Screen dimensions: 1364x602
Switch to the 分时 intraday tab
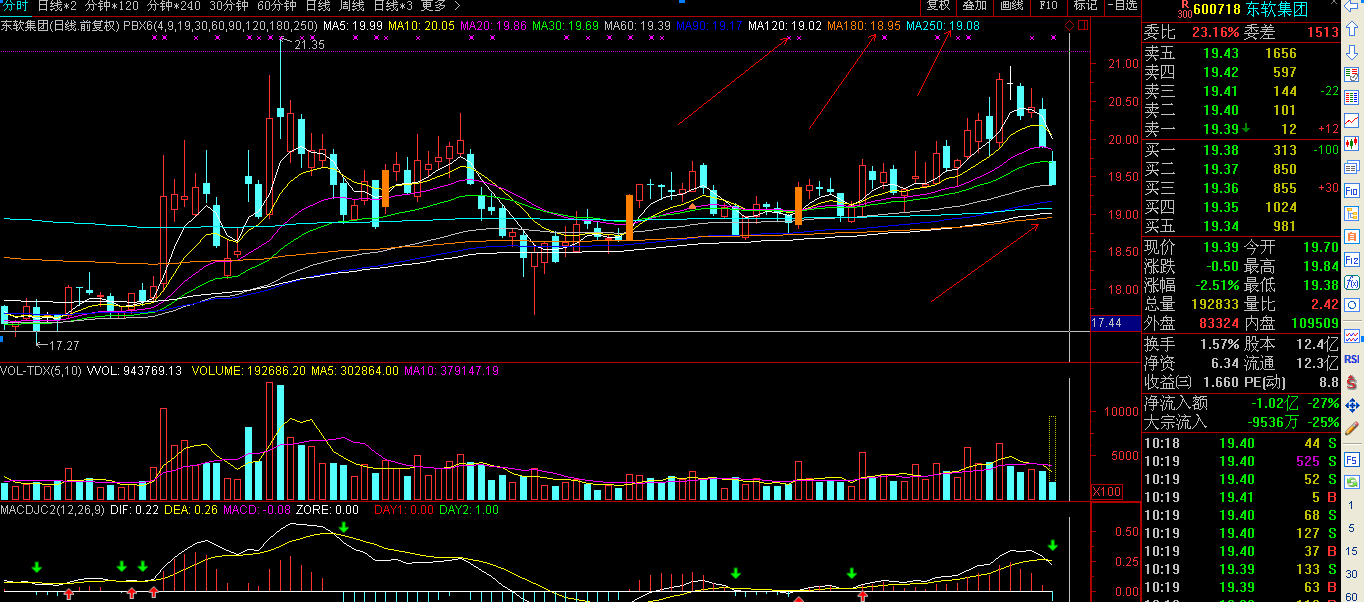[x=15, y=6]
